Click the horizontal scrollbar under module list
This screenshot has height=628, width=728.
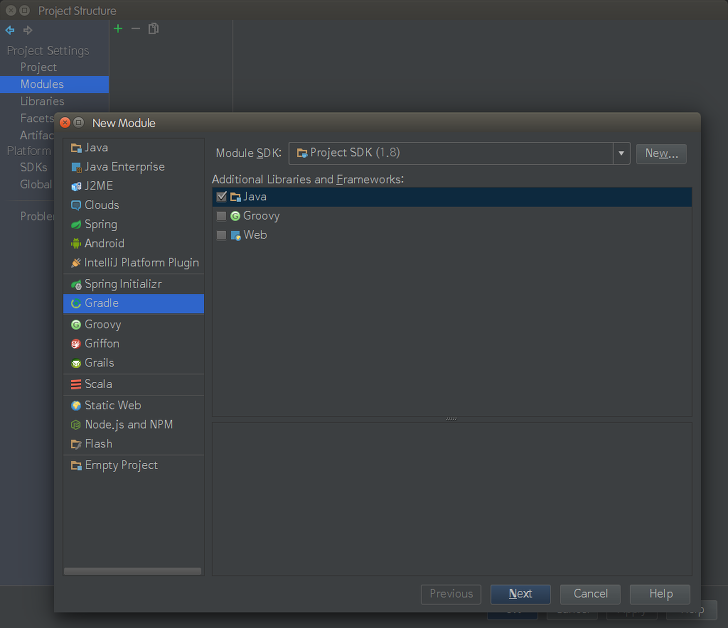pyautogui.click(x=133, y=571)
